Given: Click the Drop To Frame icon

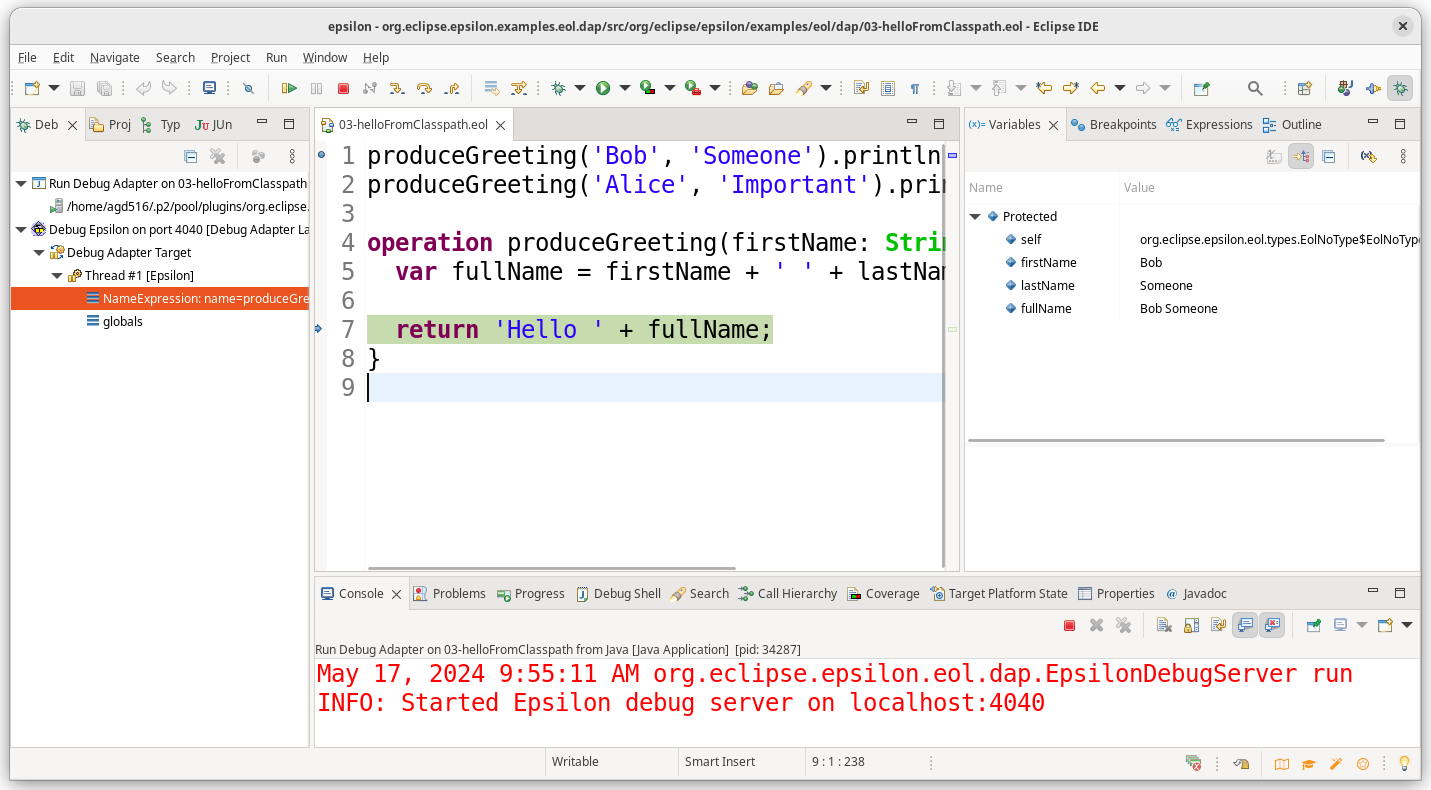Looking at the screenshot, I should (x=491, y=88).
